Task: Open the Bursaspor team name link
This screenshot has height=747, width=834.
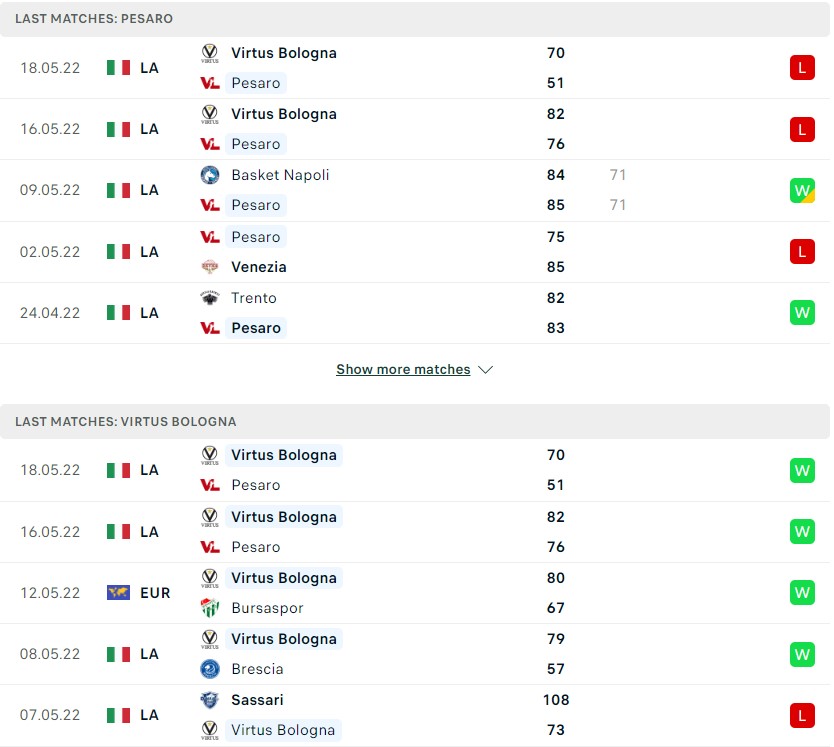Action: tap(267, 608)
